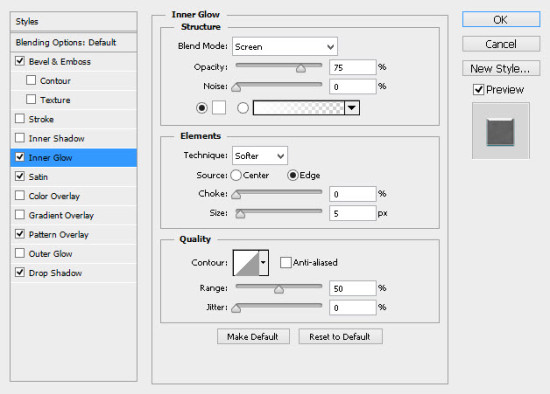The height and width of the screenshot is (394, 550).
Task: Enable the Stroke effect checkbox
Action: click(20, 119)
